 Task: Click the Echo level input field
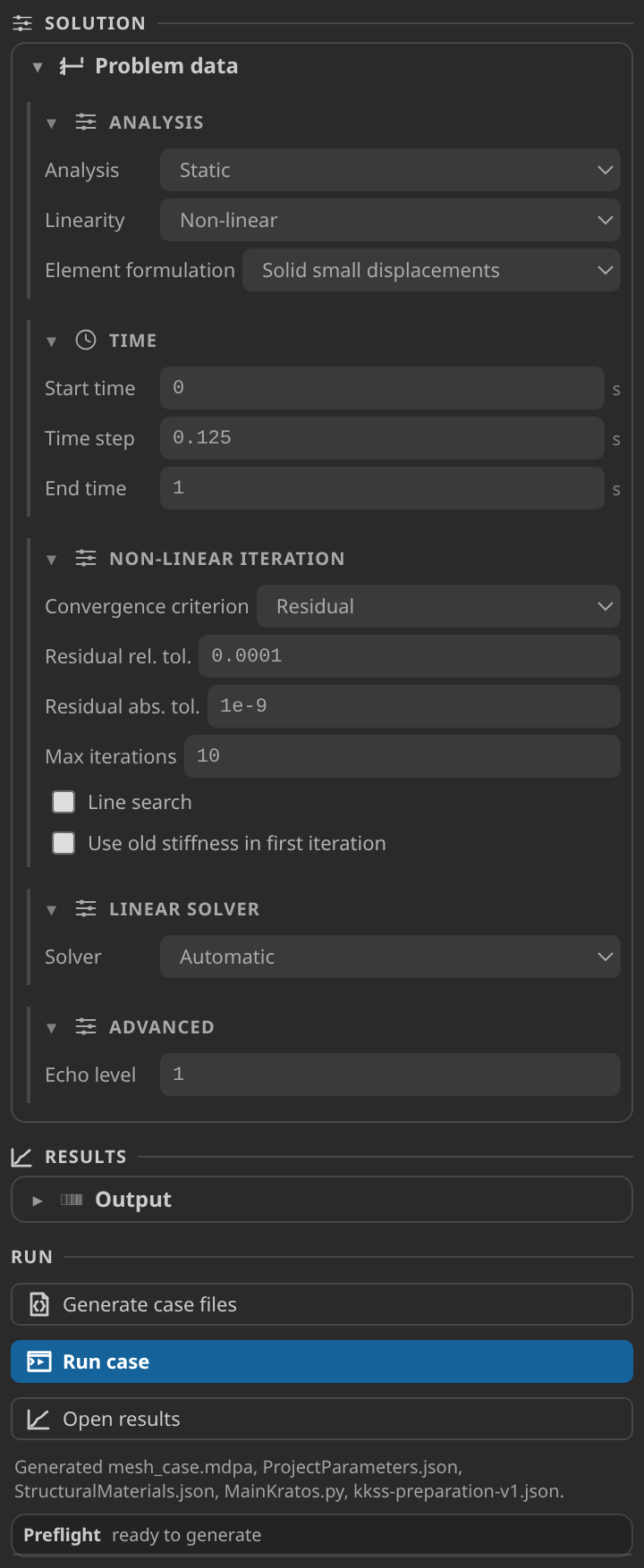[390, 1075]
